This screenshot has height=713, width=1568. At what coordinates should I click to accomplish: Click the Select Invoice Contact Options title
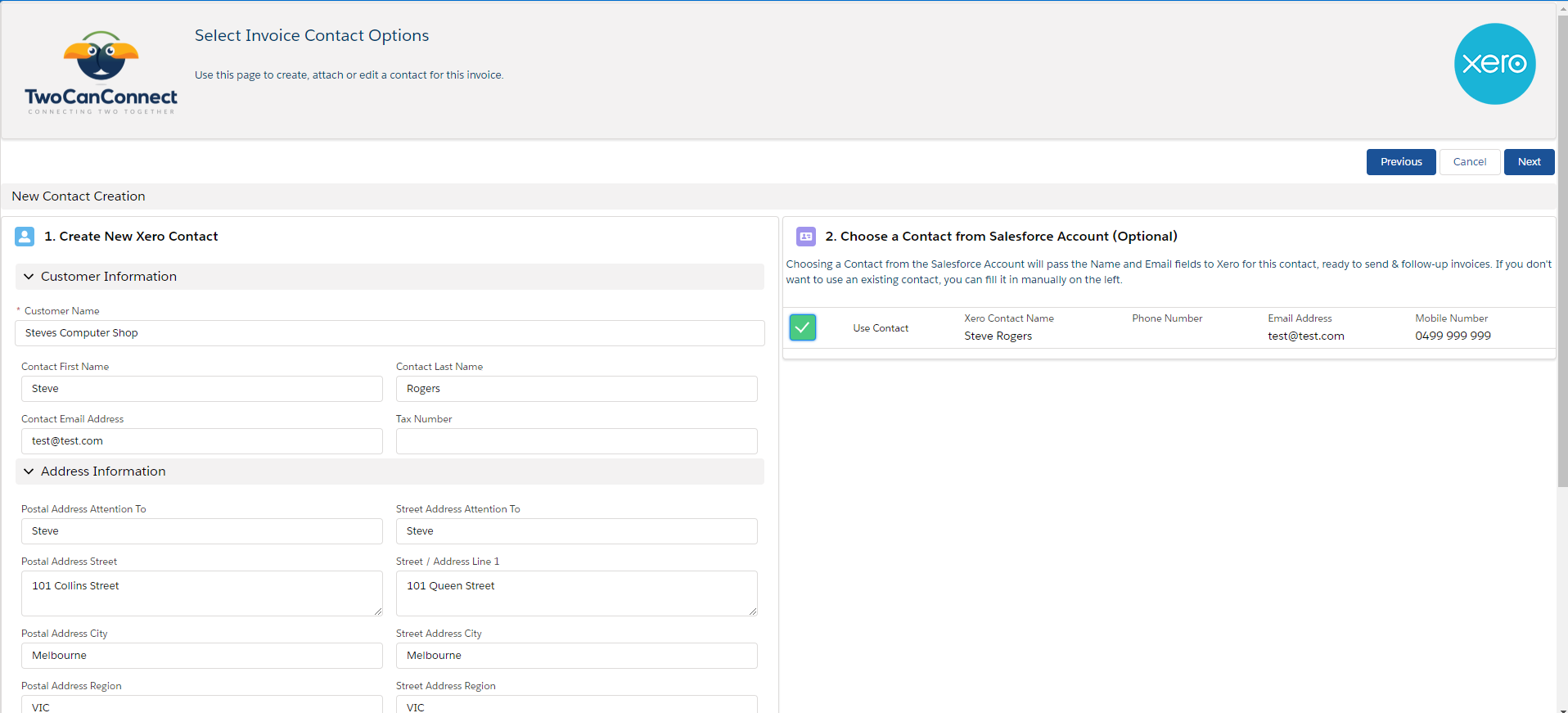[x=312, y=35]
